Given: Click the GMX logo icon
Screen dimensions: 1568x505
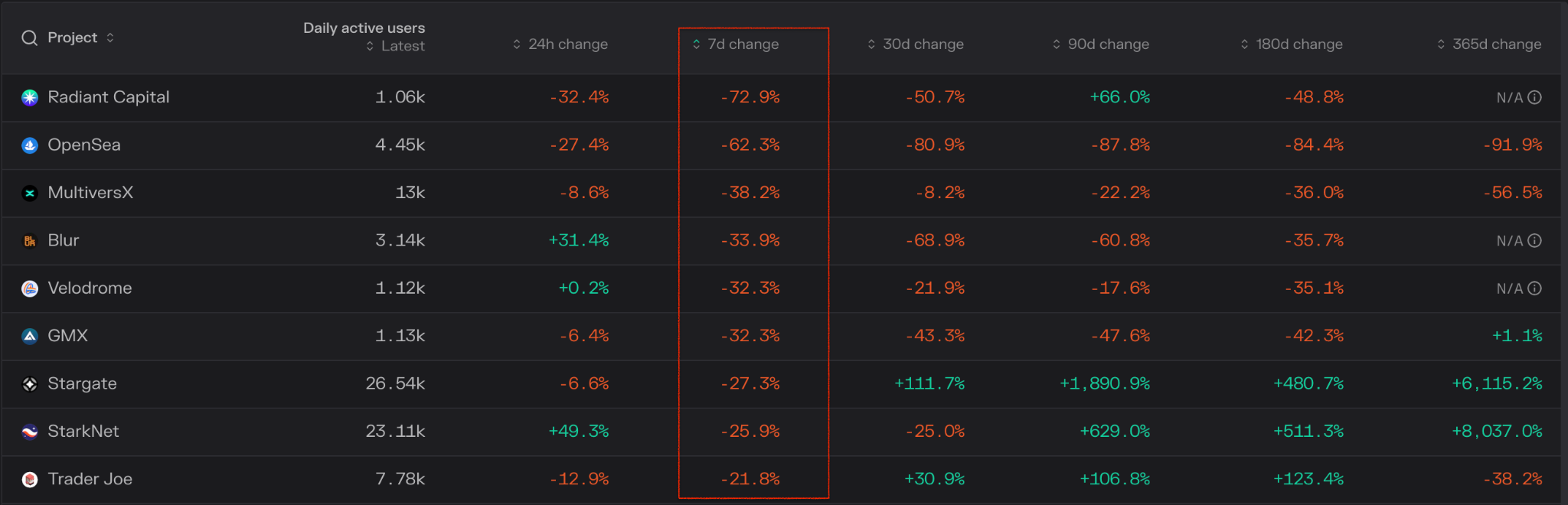Looking at the screenshot, I should click(30, 336).
